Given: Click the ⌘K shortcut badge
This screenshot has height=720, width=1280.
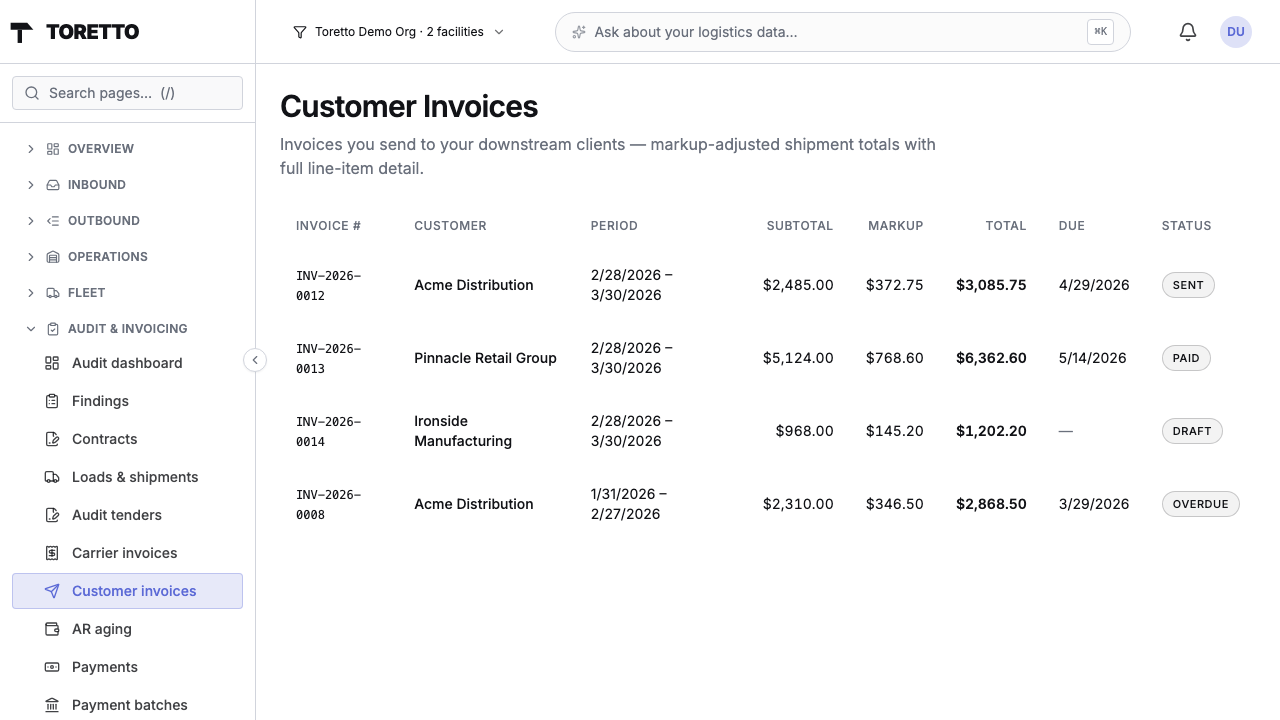Looking at the screenshot, I should [1100, 32].
